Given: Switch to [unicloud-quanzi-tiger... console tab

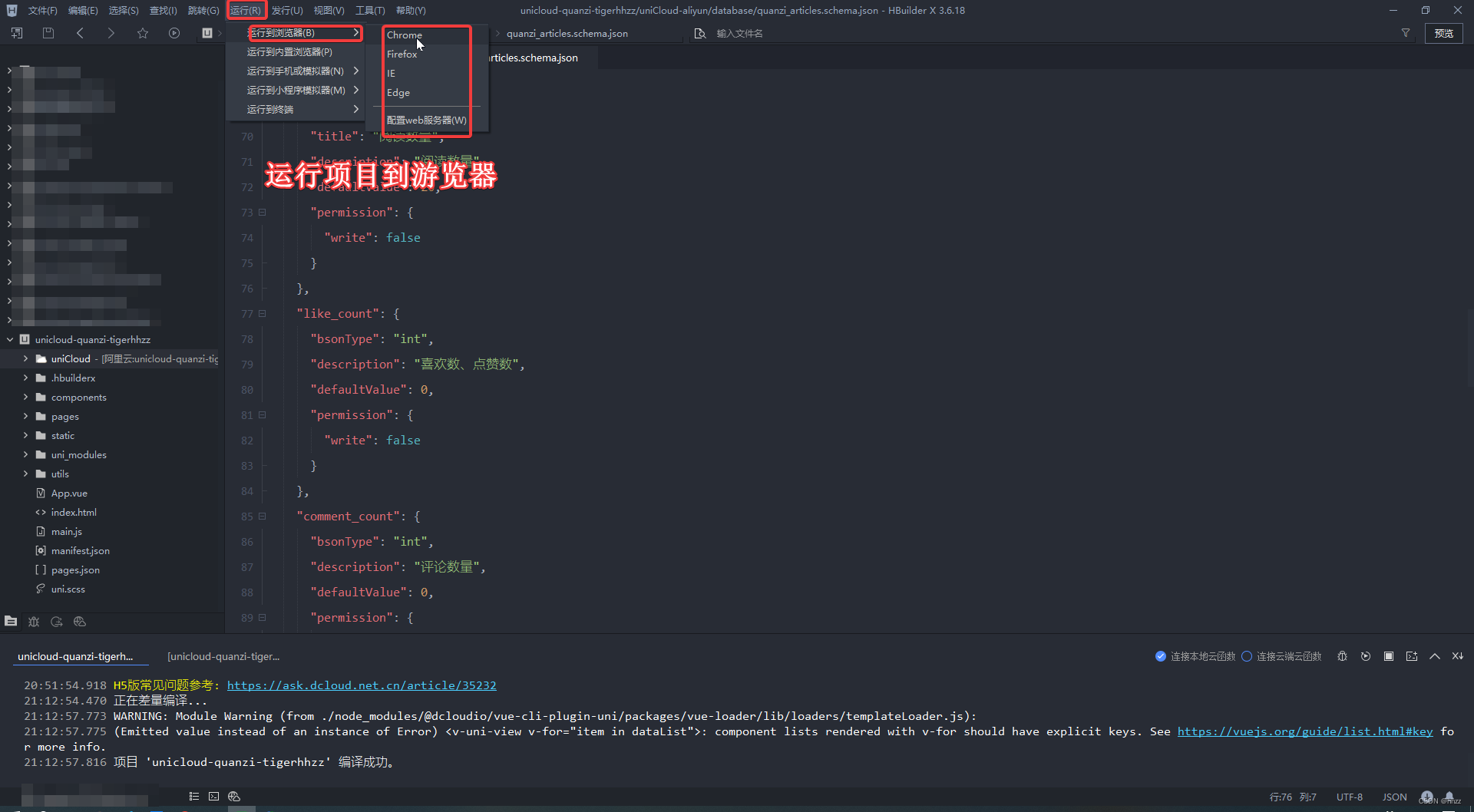Looking at the screenshot, I should pyautogui.click(x=223, y=656).
